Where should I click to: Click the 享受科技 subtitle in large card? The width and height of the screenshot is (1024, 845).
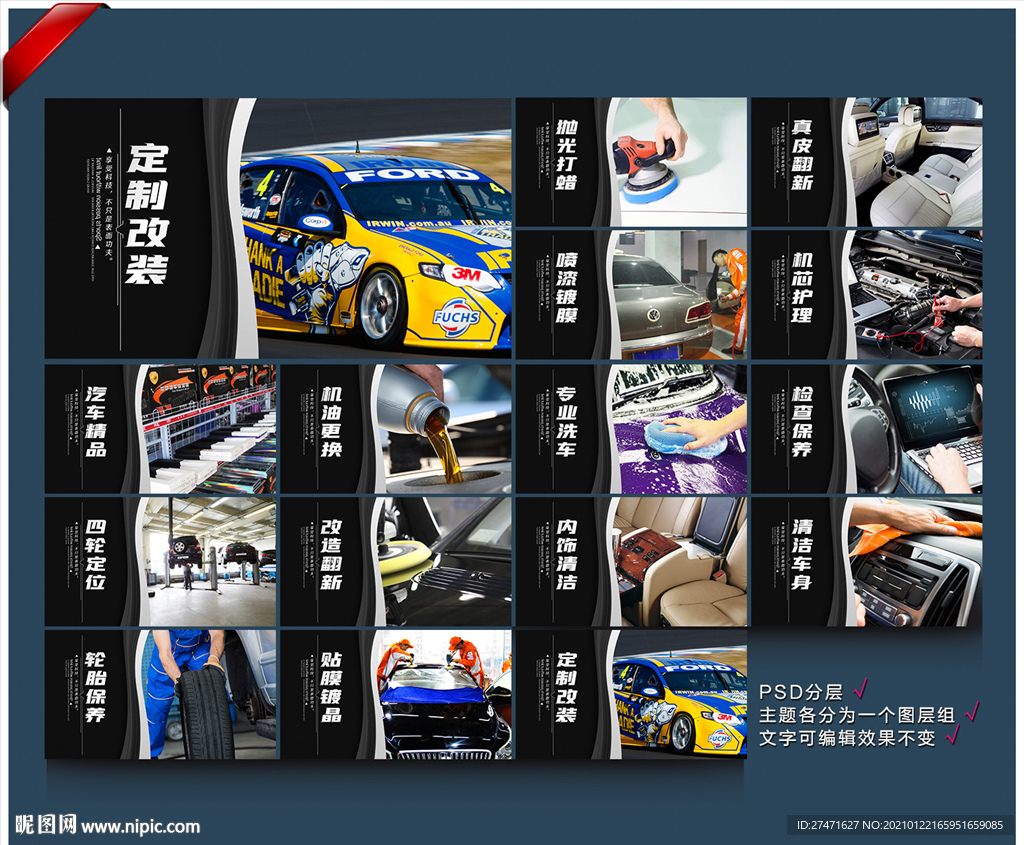tap(108, 206)
